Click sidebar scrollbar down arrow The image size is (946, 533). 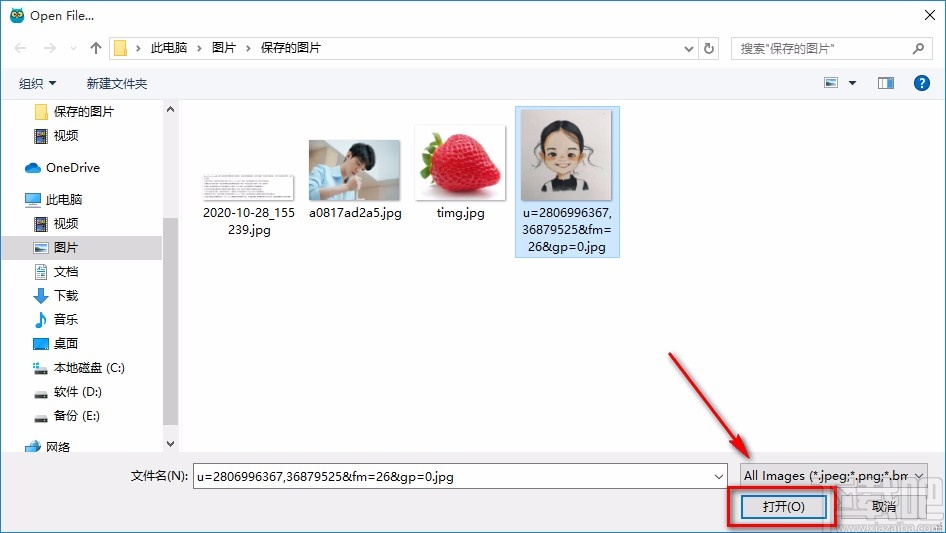point(170,444)
